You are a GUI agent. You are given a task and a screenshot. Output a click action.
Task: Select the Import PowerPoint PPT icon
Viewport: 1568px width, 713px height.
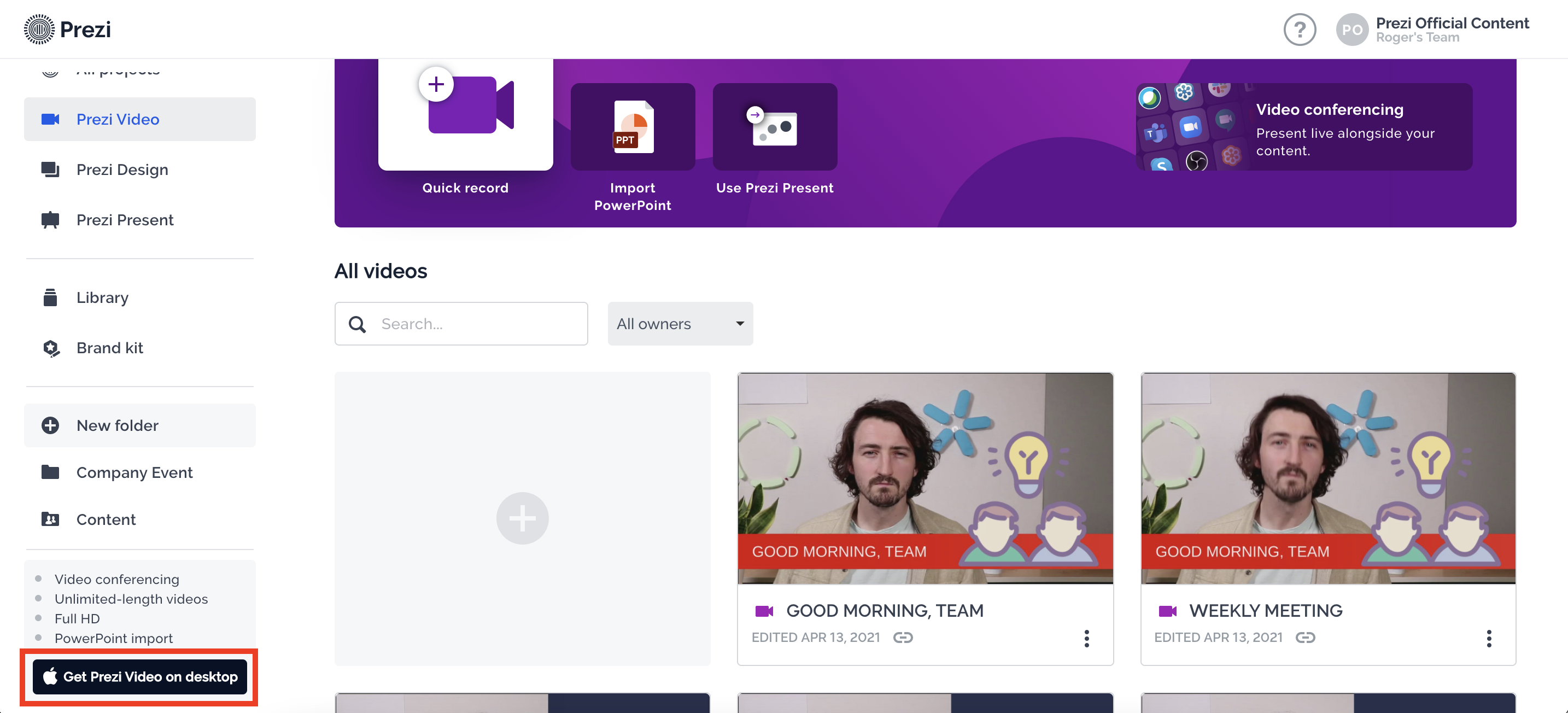click(x=633, y=127)
